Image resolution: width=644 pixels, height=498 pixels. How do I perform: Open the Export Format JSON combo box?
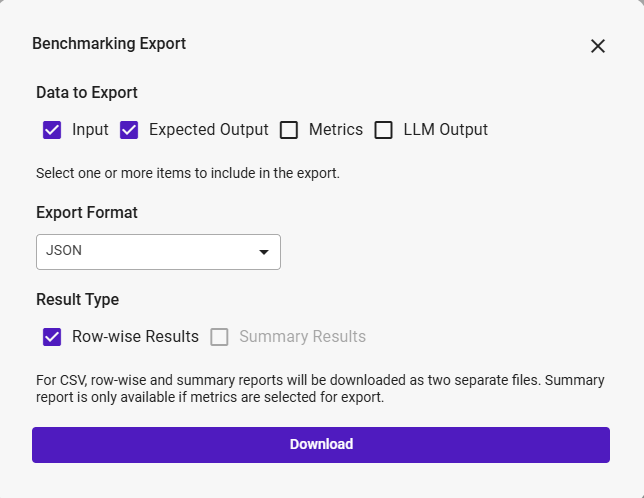158,252
